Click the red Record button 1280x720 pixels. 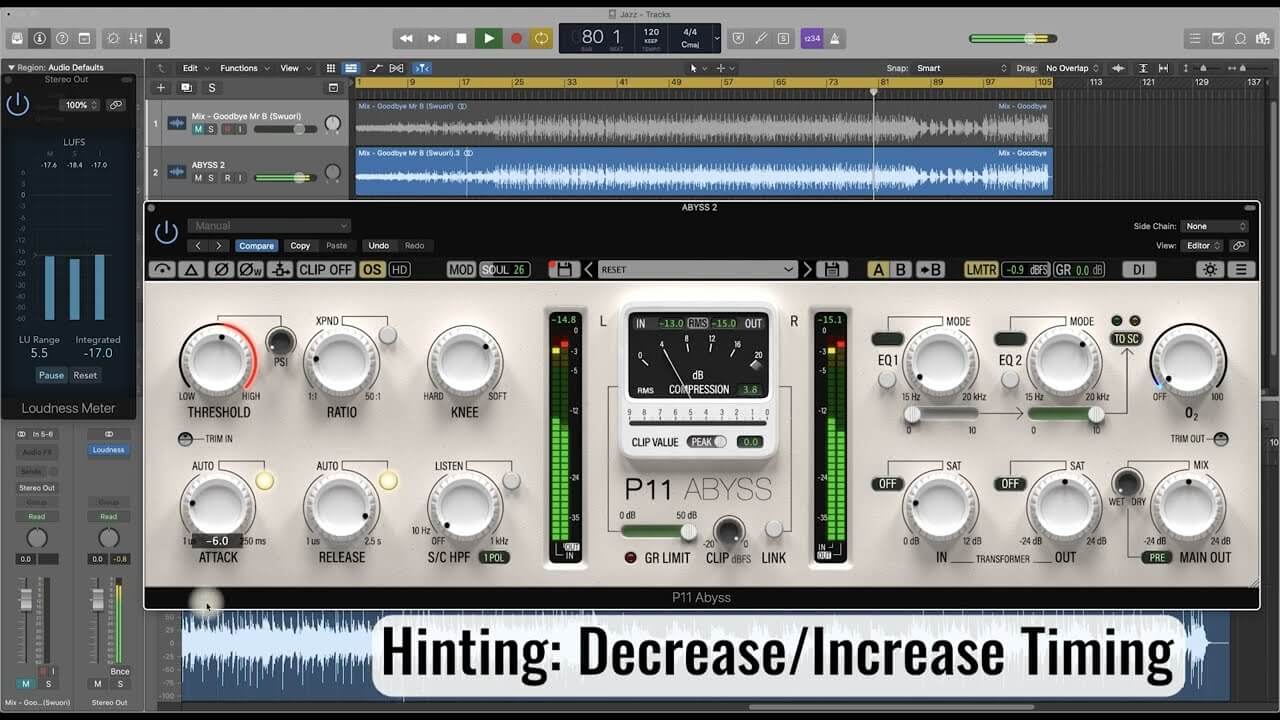(516, 38)
